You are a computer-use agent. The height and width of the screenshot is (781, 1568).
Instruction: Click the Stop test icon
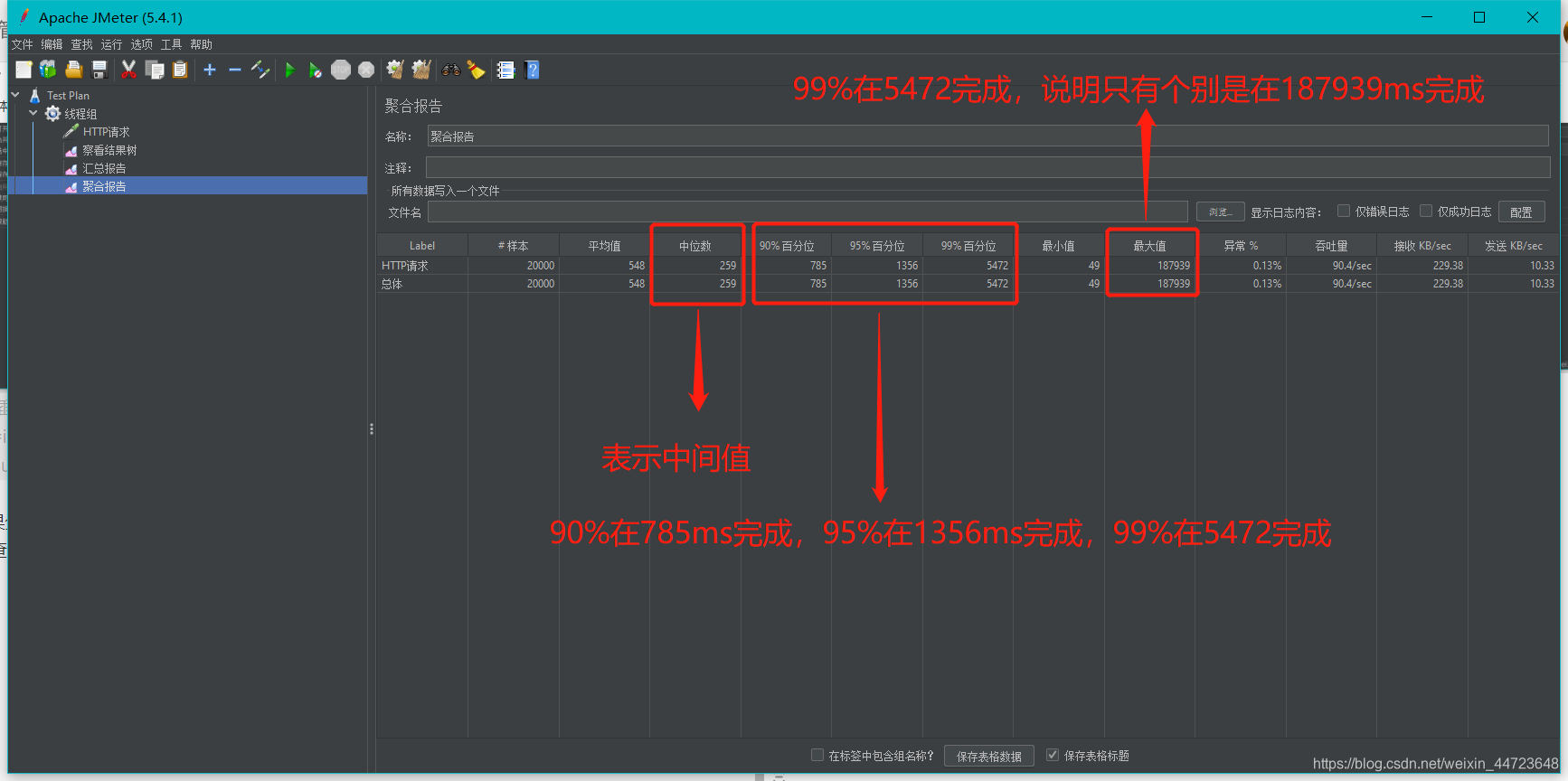click(x=341, y=70)
